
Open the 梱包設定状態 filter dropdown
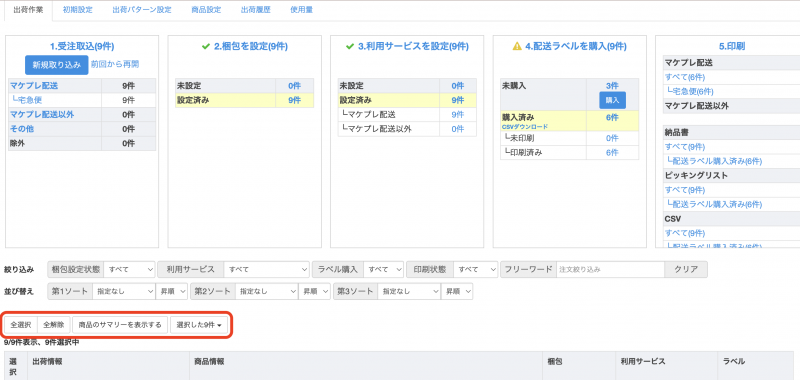129,269
